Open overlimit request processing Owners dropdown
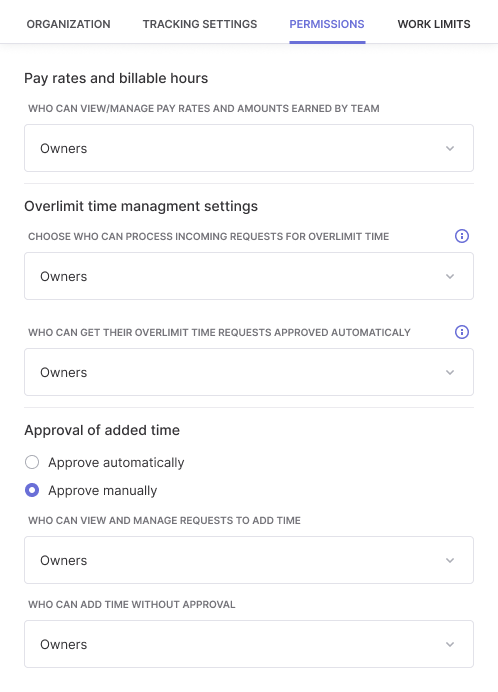The height and width of the screenshot is (692, 498). [x=249, y=276]
